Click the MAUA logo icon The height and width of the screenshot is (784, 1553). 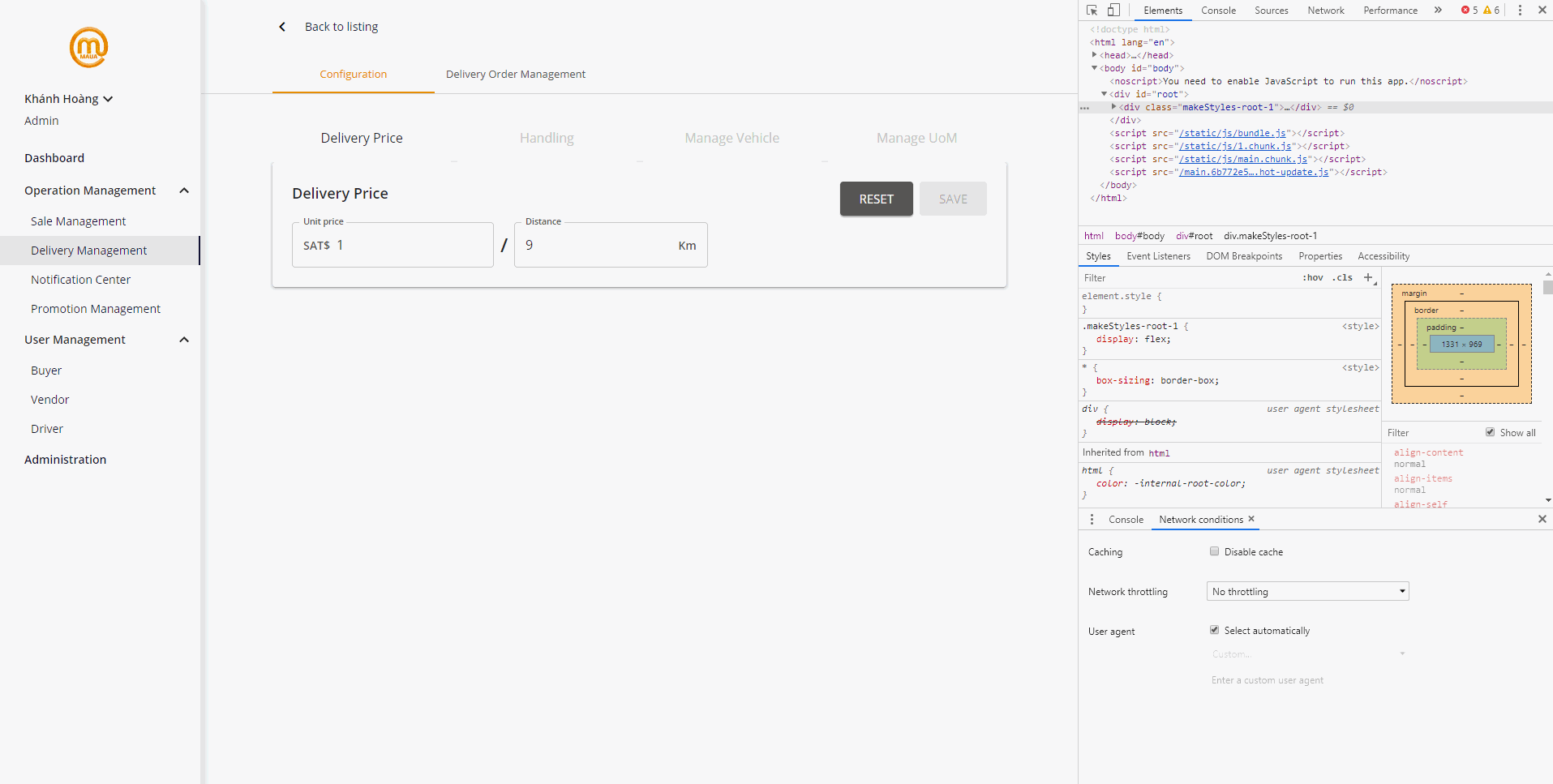[x=89, y=47]
